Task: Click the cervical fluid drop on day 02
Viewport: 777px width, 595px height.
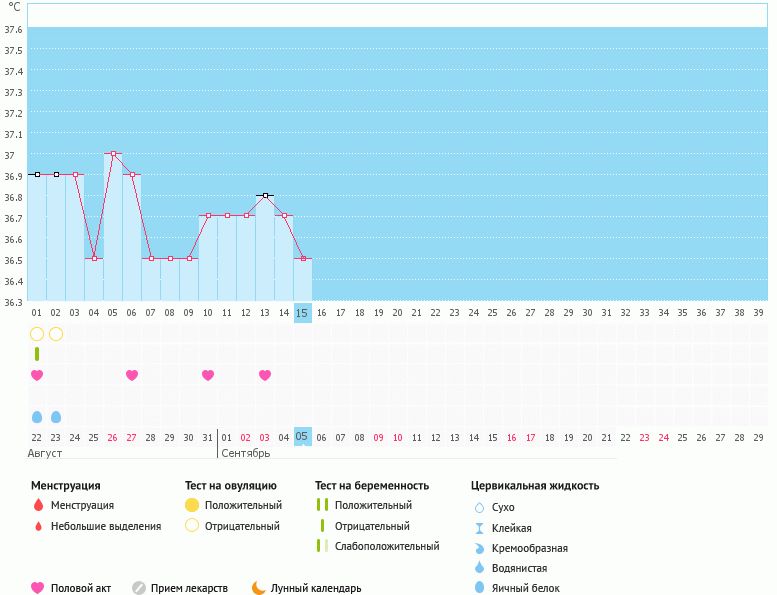Action: point(56,416)
